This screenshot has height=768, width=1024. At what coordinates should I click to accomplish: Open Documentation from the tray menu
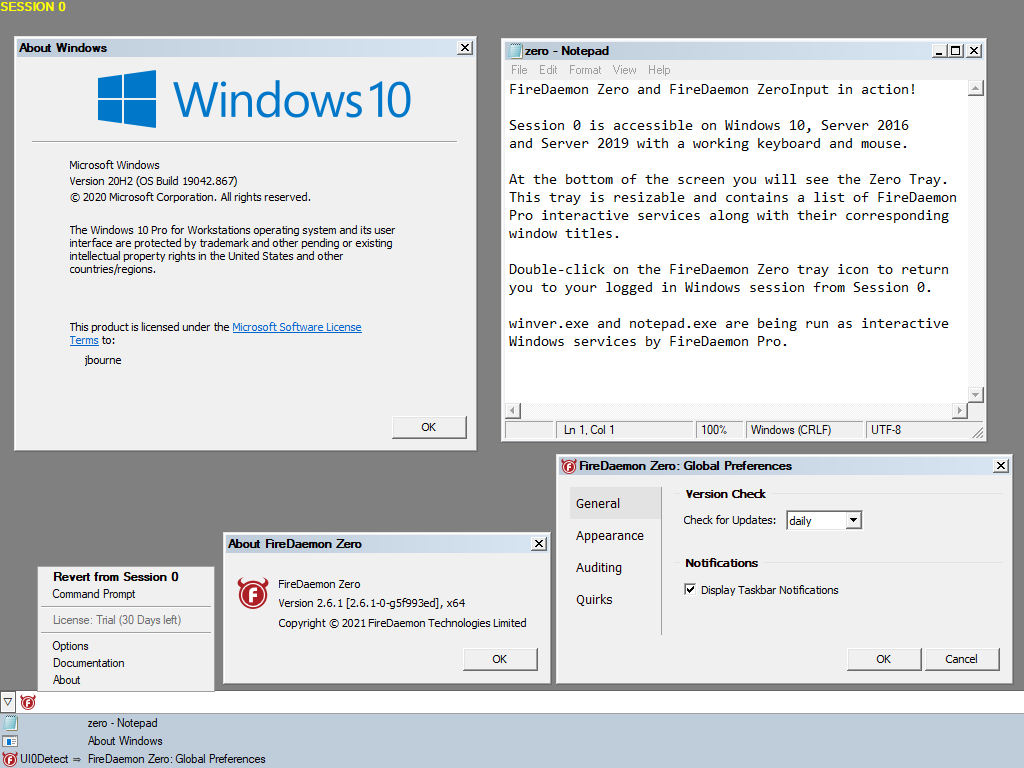[x=88, y=663]
